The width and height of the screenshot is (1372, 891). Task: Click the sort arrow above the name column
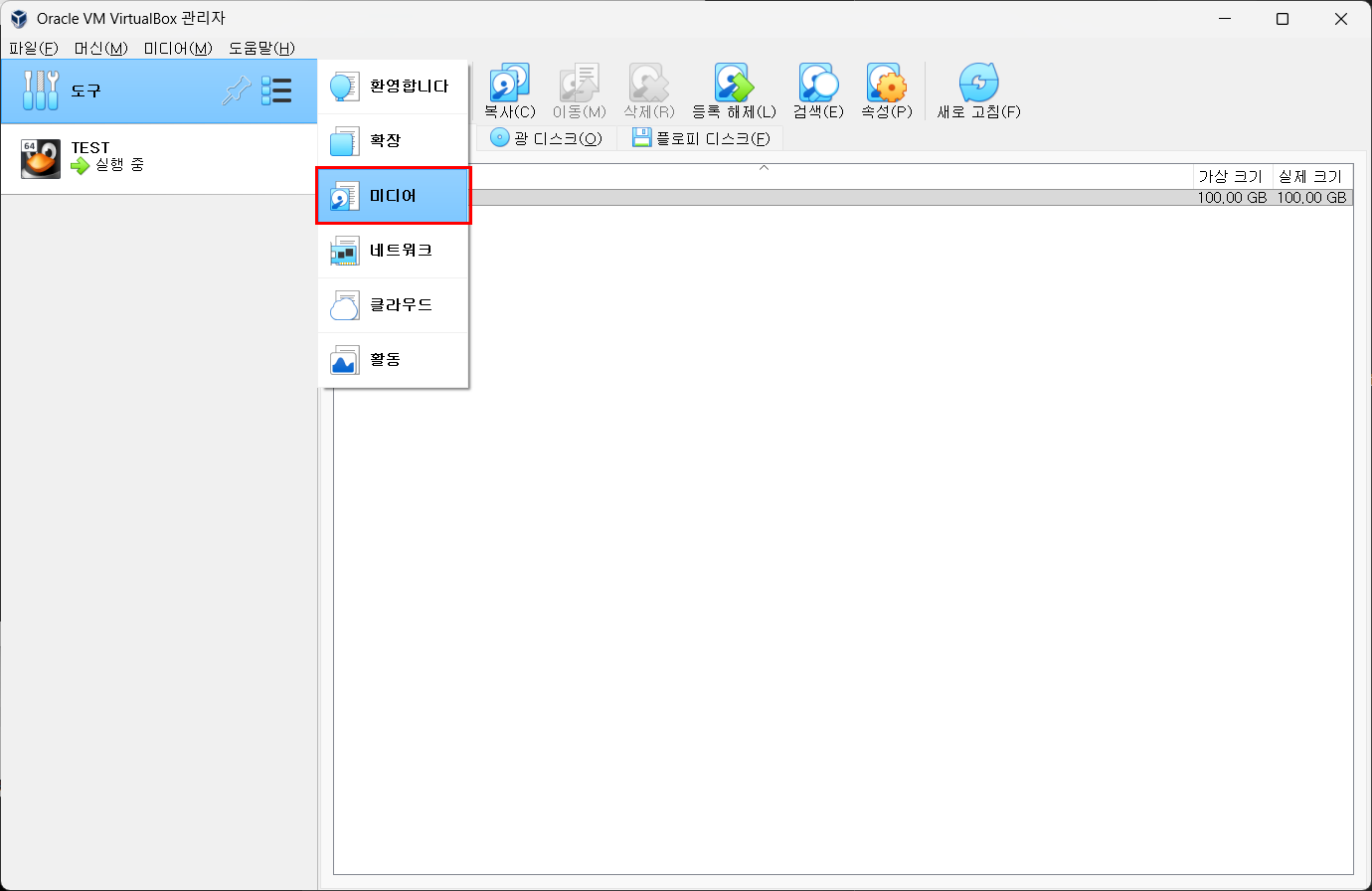click(x=764, y=168)
